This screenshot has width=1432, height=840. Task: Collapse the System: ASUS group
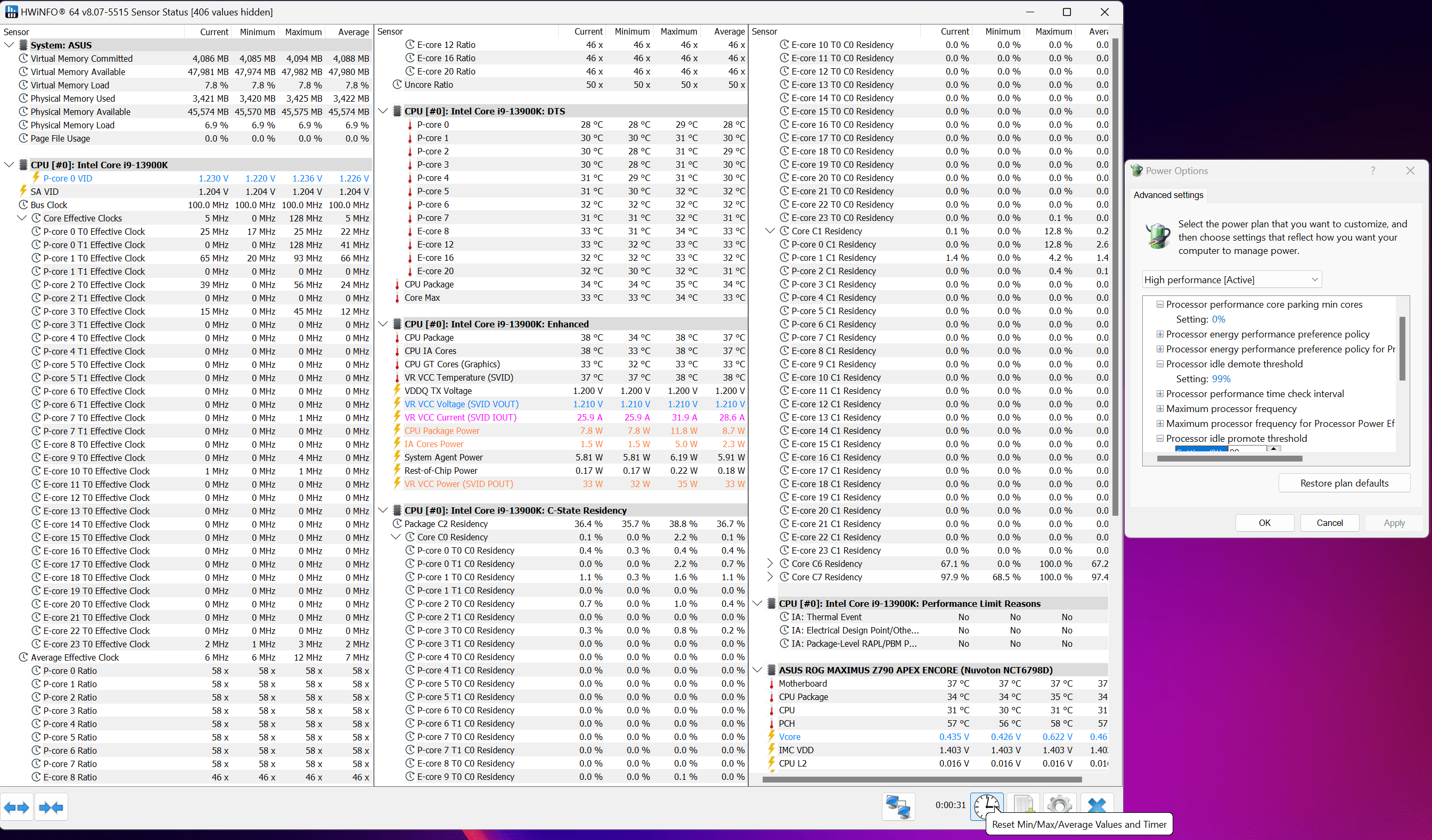(x=9, y=45)
